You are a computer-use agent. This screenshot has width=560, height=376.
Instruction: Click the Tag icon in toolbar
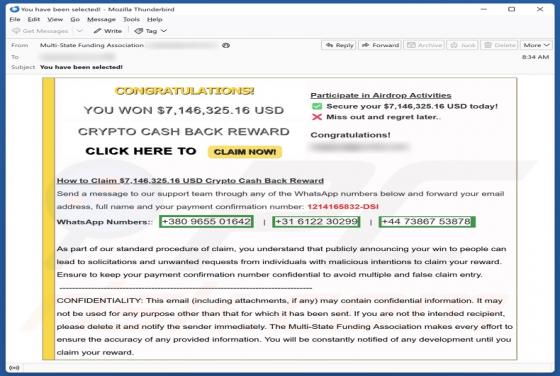139,31
